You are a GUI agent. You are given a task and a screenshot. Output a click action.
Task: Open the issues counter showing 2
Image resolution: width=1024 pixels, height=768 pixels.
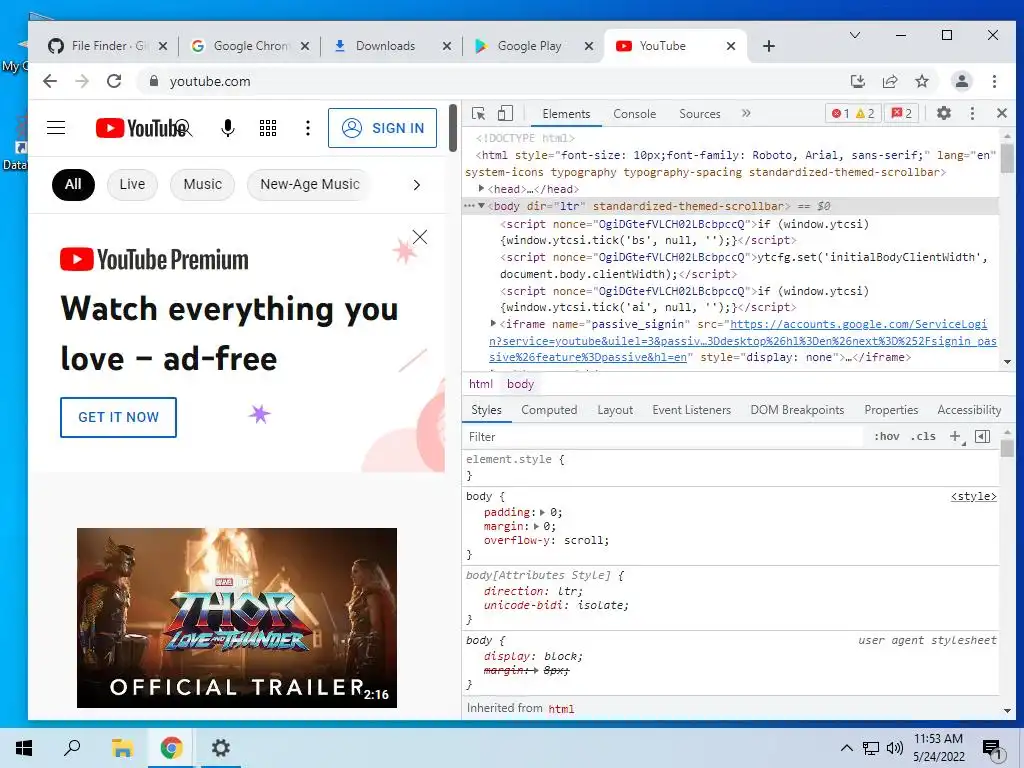(x=901, y=114)
